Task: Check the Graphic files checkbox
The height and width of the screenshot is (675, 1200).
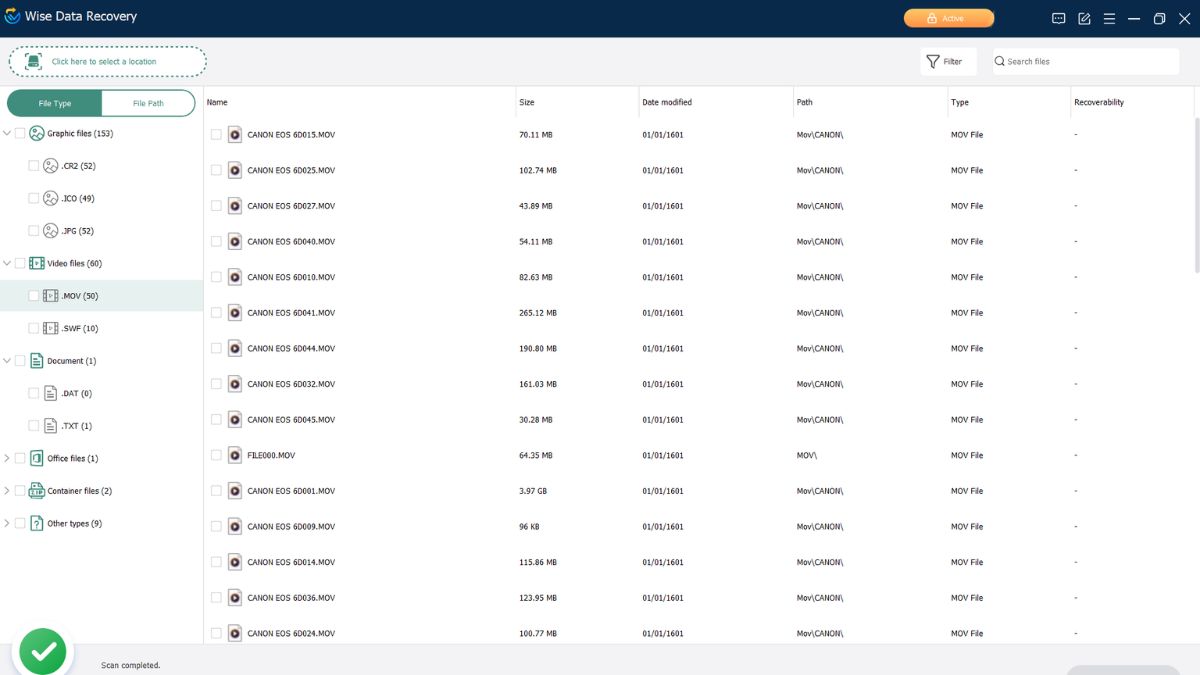Action: [20, 133]
